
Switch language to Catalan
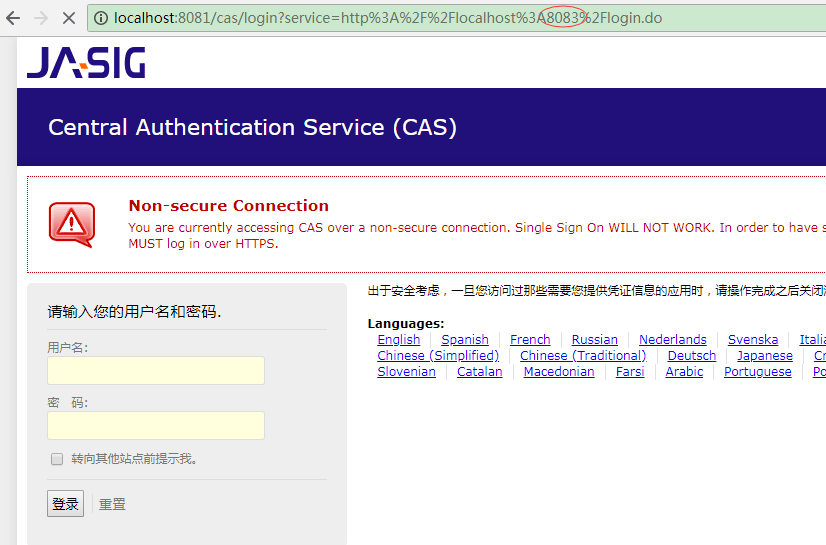point(479,371)
